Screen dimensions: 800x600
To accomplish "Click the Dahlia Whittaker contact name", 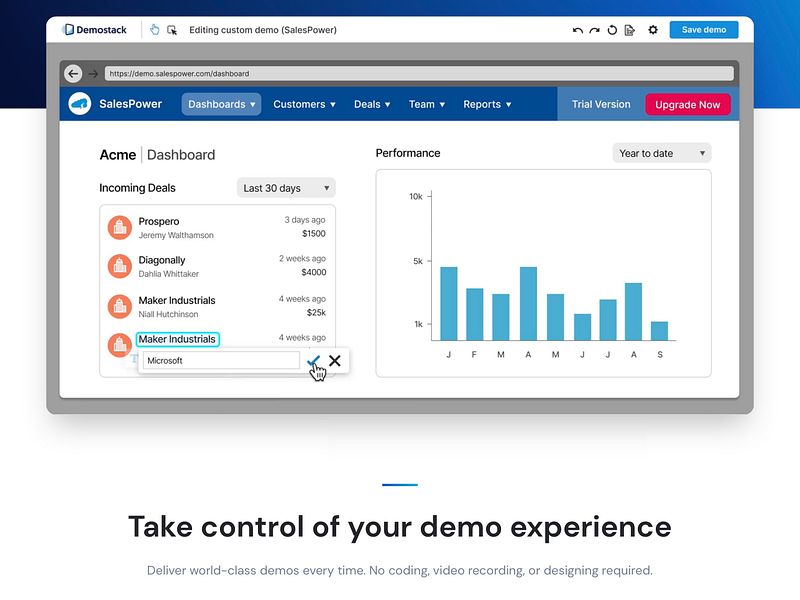I will (x=168, y=274).
